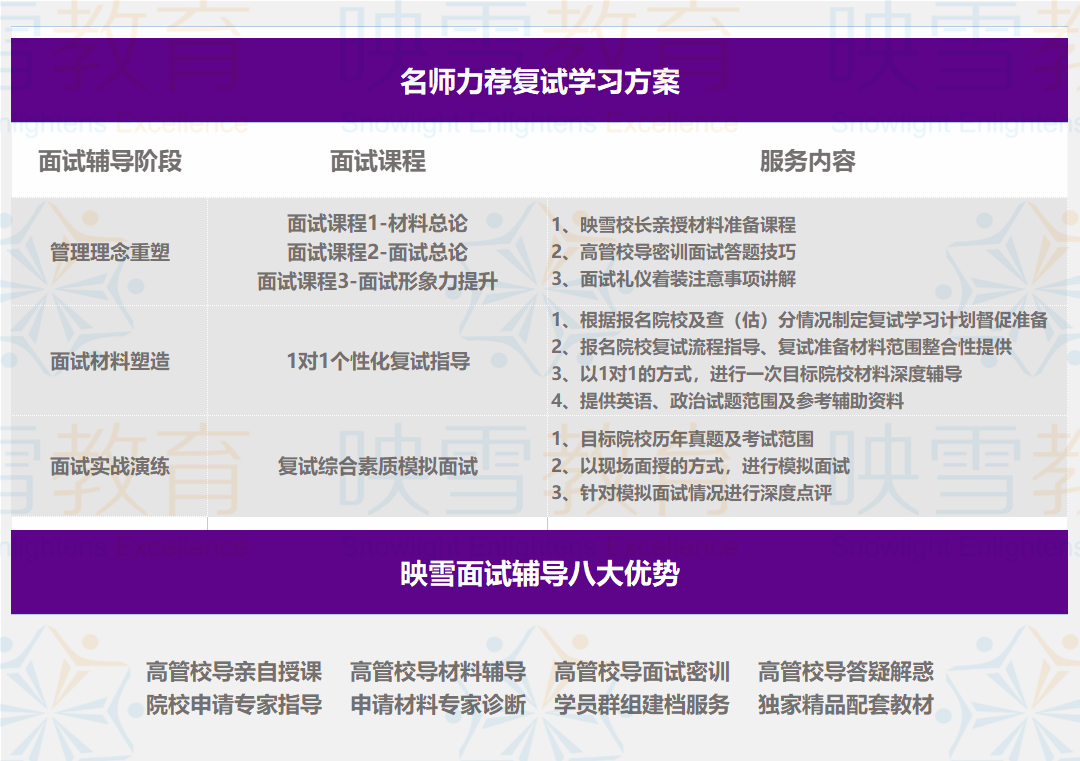
Task: Click the line '根据报名院校及查（估）分情况…'
Action: [800, 320]
